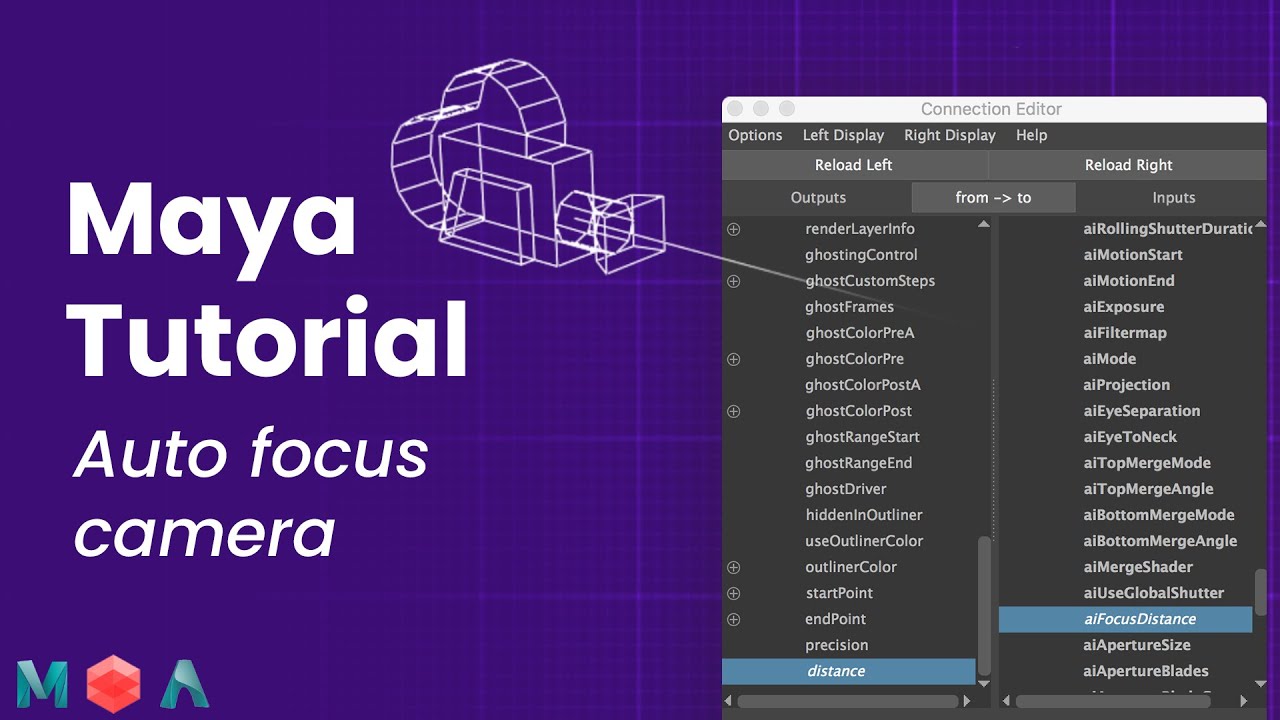Click the Reload Left button
This screenshot has height=720, width=1280.
coord(854,165)
